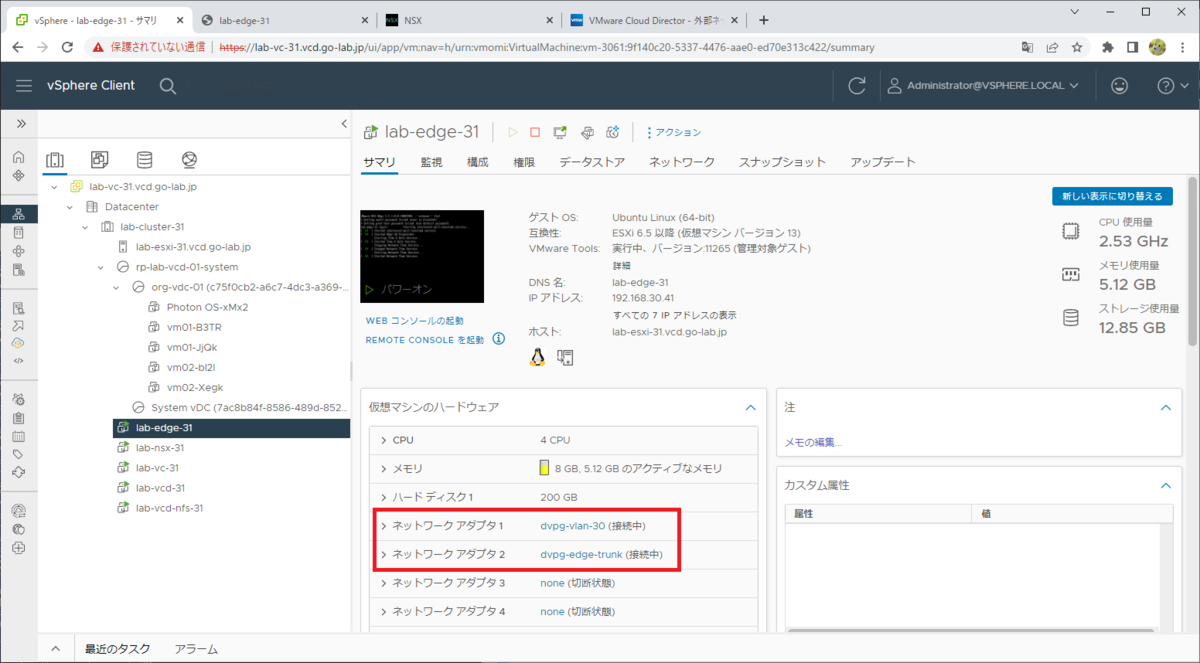The width and height of the screenshot is (1200, 663).
Task: Open the help question mark menu
Action: [1172, 86]
